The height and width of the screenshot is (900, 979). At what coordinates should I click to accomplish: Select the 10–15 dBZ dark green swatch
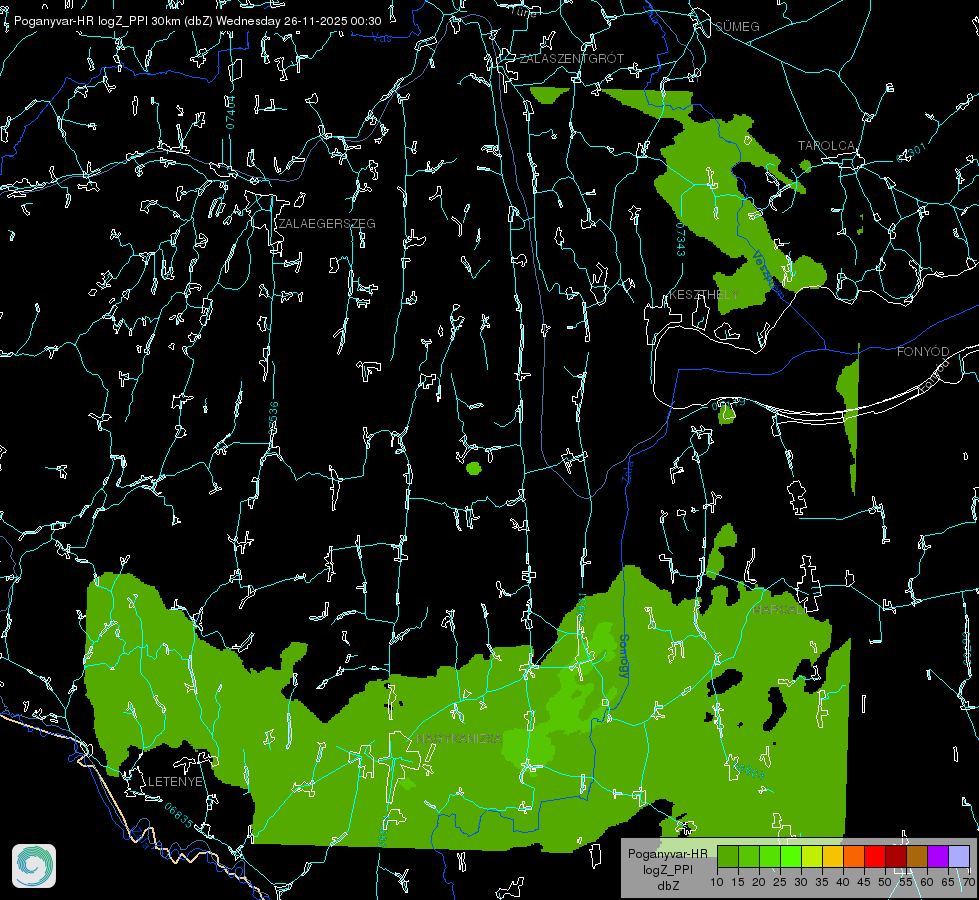click(728, 856)
